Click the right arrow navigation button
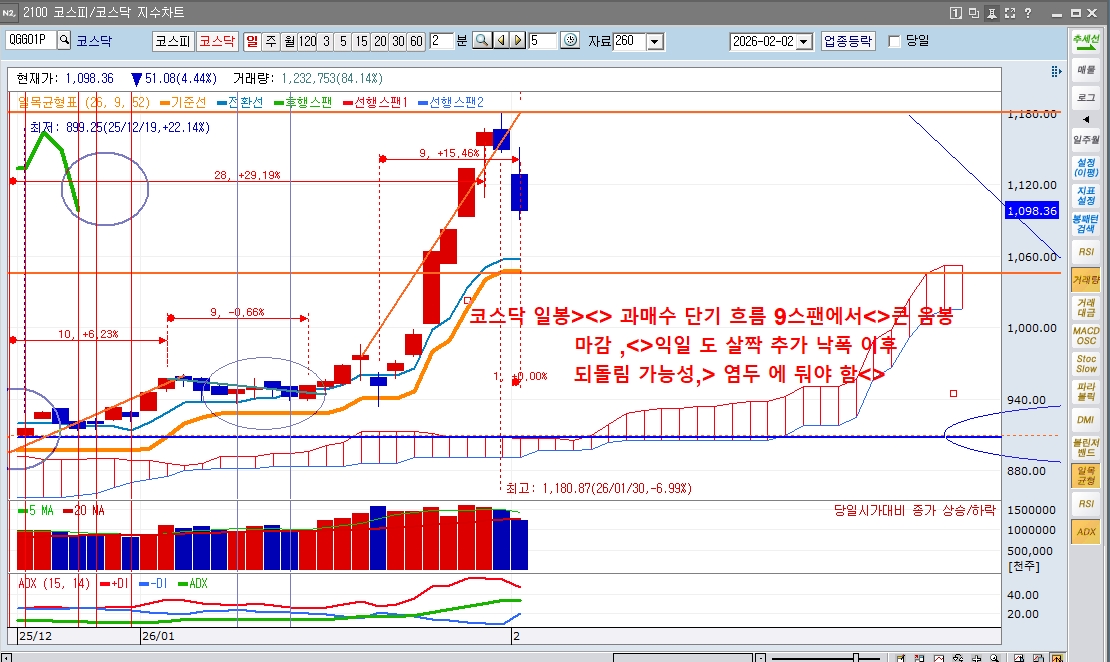The width and height of the screenshot is (1110, 662). coord(517,41)
